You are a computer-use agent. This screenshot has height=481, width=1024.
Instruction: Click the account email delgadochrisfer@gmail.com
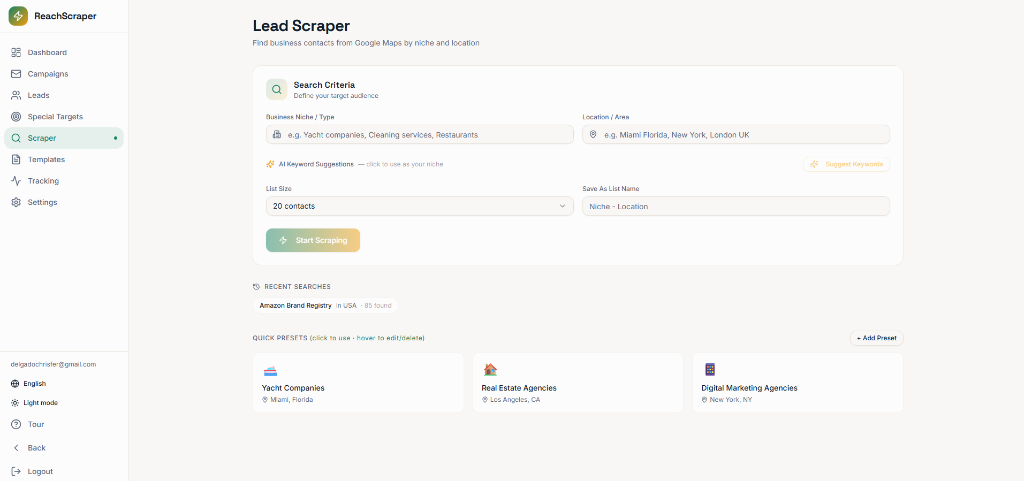(x=54, y=364)
